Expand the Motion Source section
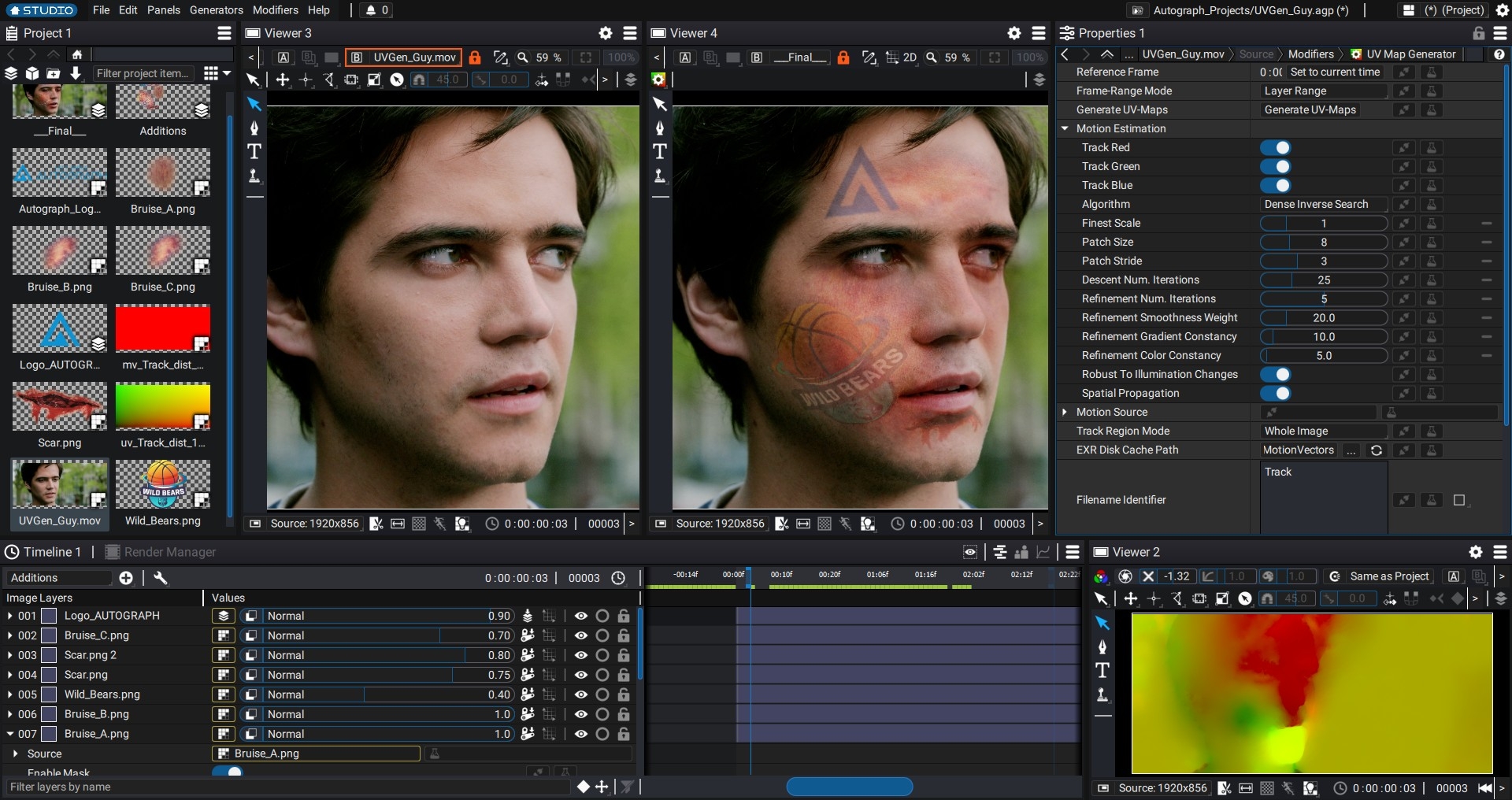1512x800 pixels. tap(1065, 413)
